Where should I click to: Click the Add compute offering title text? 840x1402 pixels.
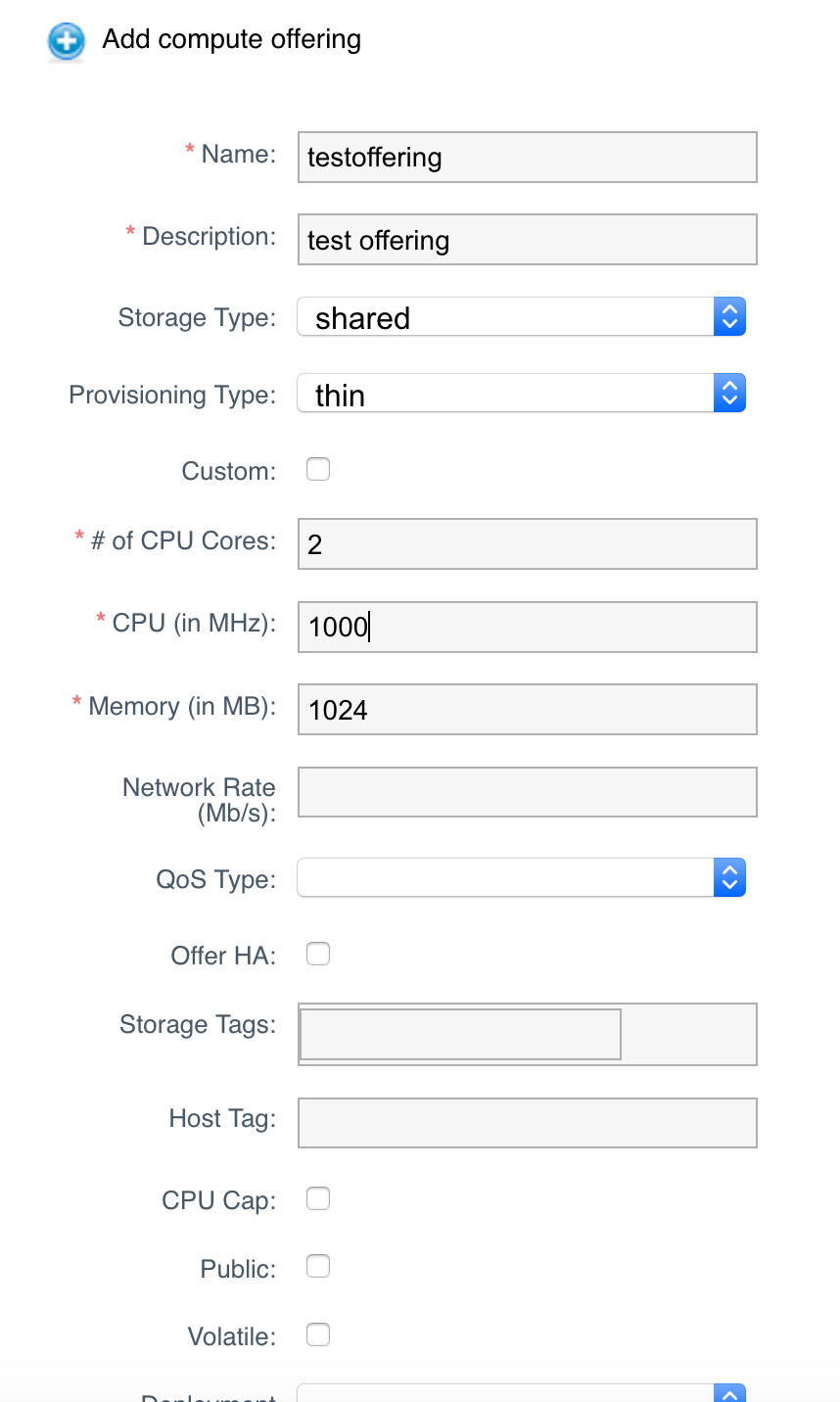(231, 39)
